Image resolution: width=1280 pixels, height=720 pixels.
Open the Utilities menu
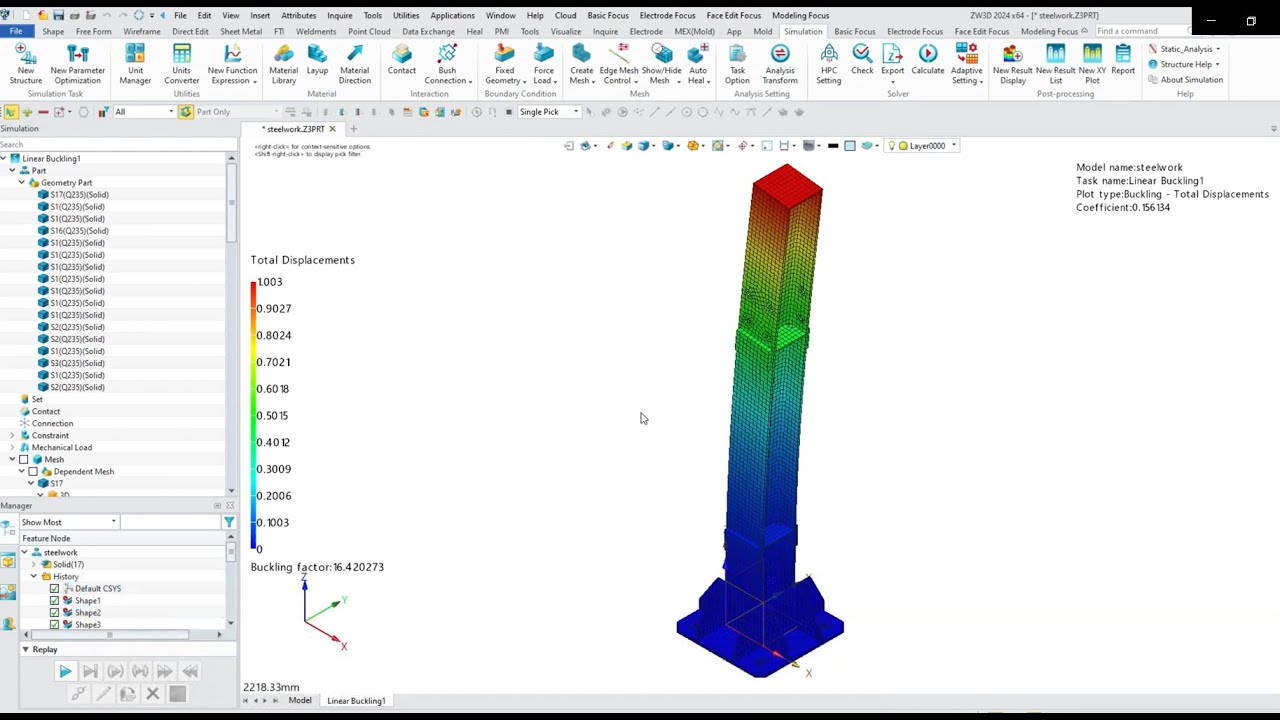click(x=406, y=16)
